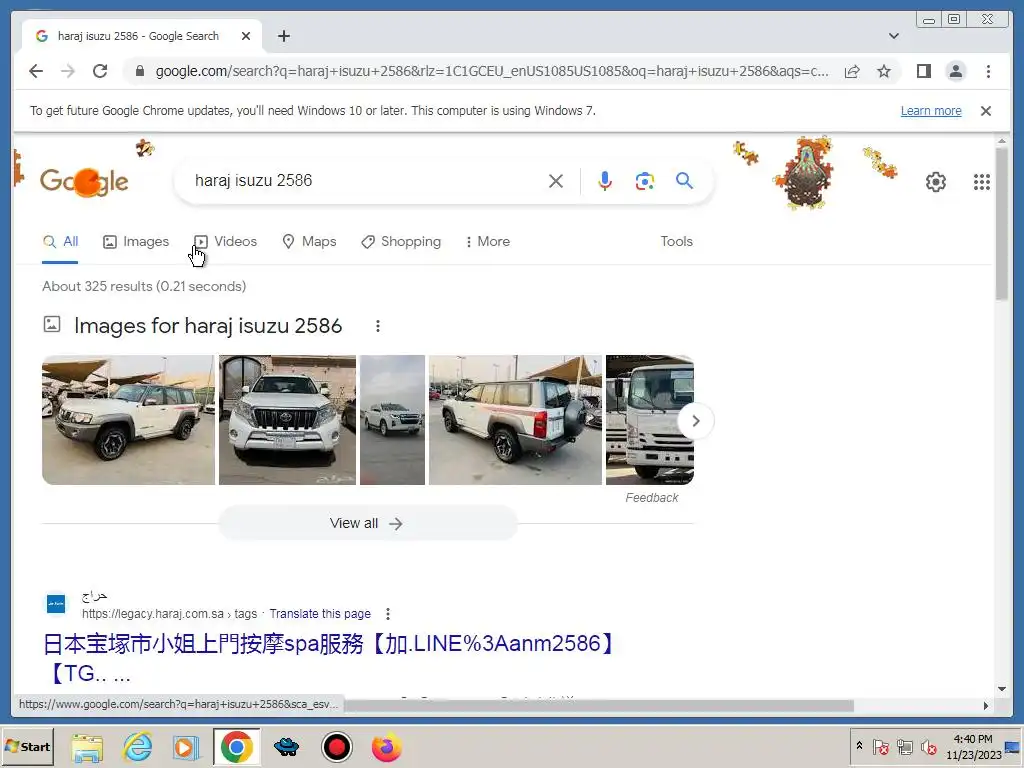1024x768 pixels.
Task: Open Chrome side panel
Action: tap(923, 71)
